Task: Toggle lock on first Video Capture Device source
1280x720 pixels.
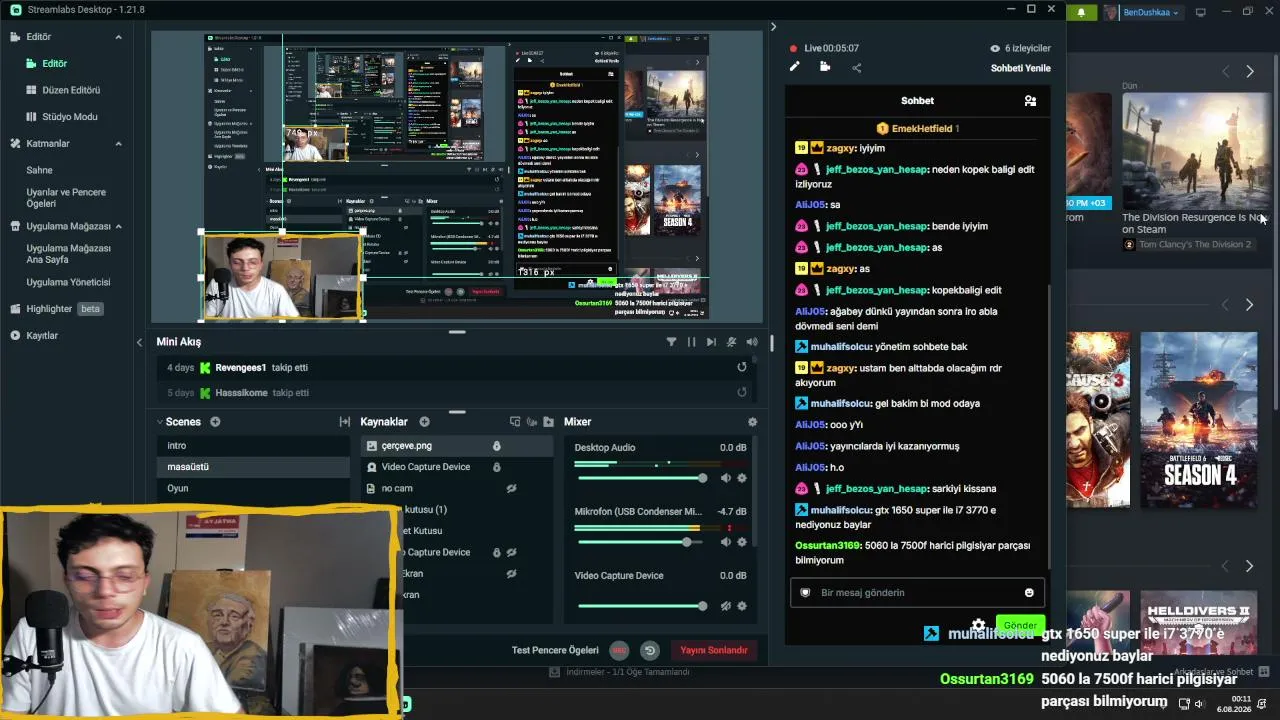Action: [x=497, y=467]
